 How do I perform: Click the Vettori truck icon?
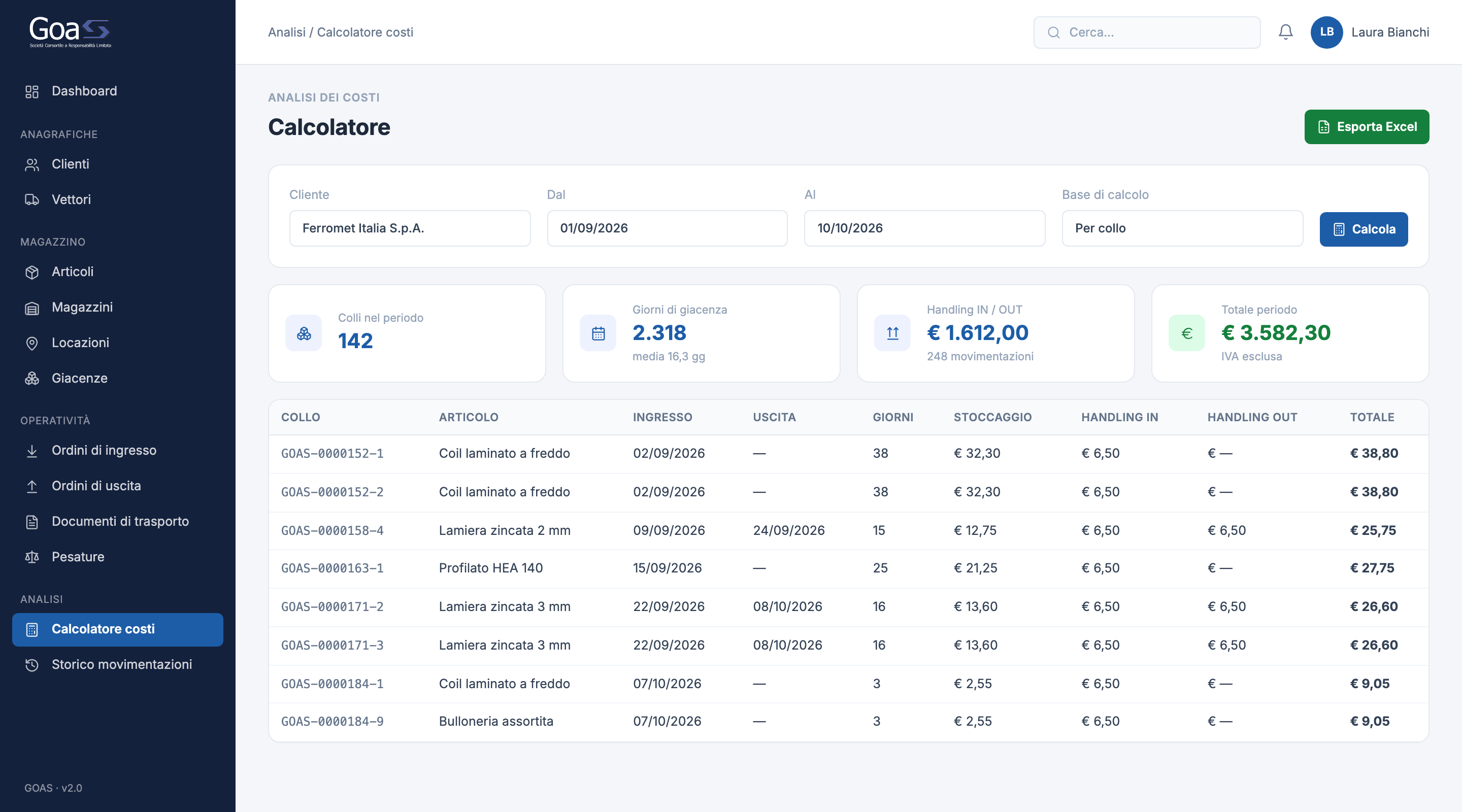tap(32, 200)
